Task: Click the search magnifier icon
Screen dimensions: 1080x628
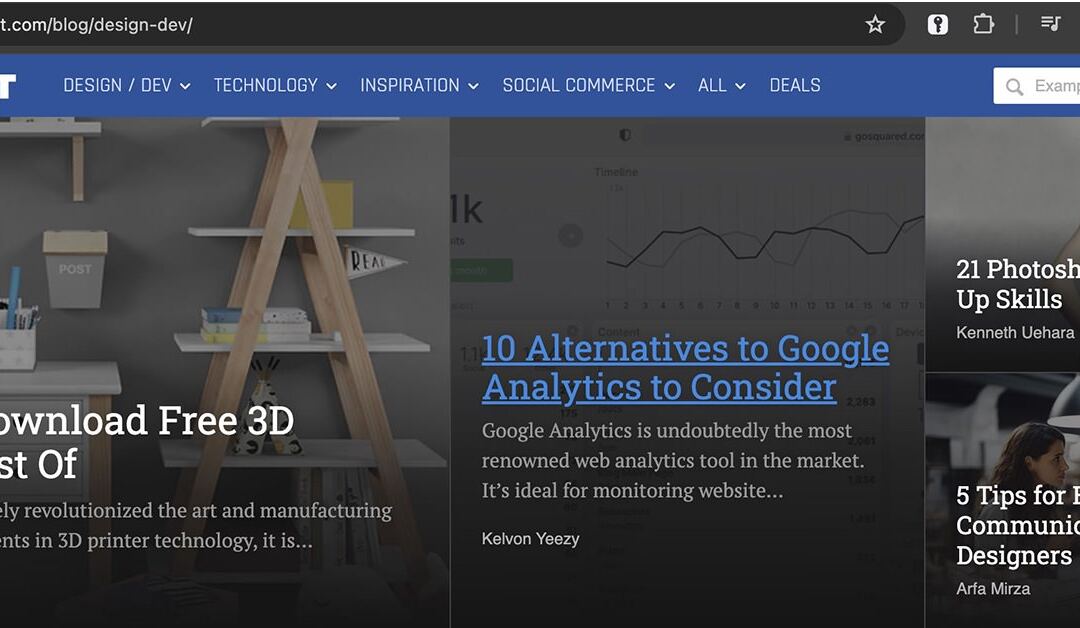Action: (1014, 87)
